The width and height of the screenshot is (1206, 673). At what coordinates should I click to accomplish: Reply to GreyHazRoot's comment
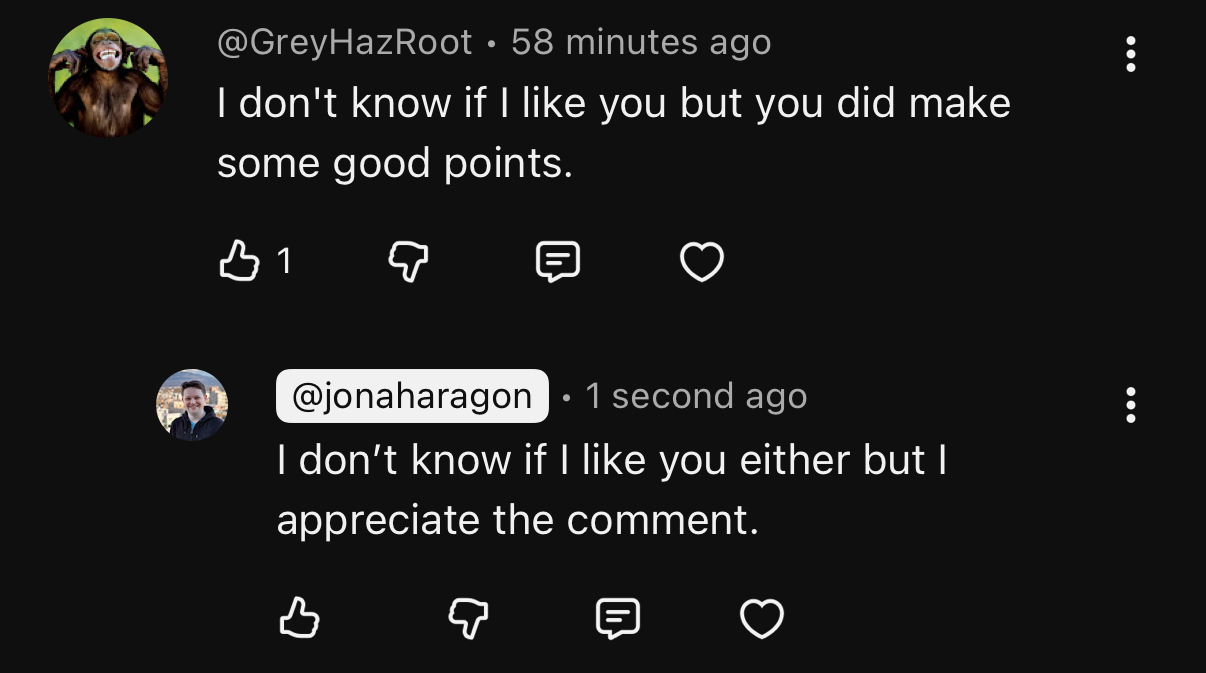point(558,262)
